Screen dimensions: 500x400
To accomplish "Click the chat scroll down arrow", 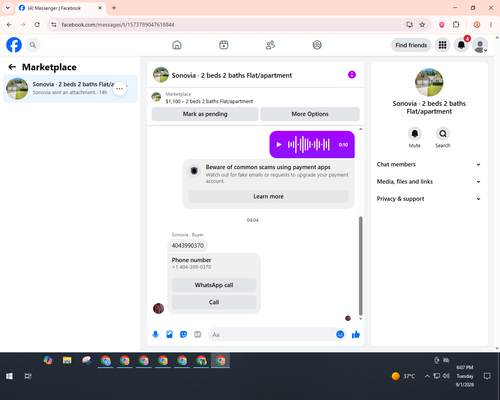I will click(x=360, y=319).
